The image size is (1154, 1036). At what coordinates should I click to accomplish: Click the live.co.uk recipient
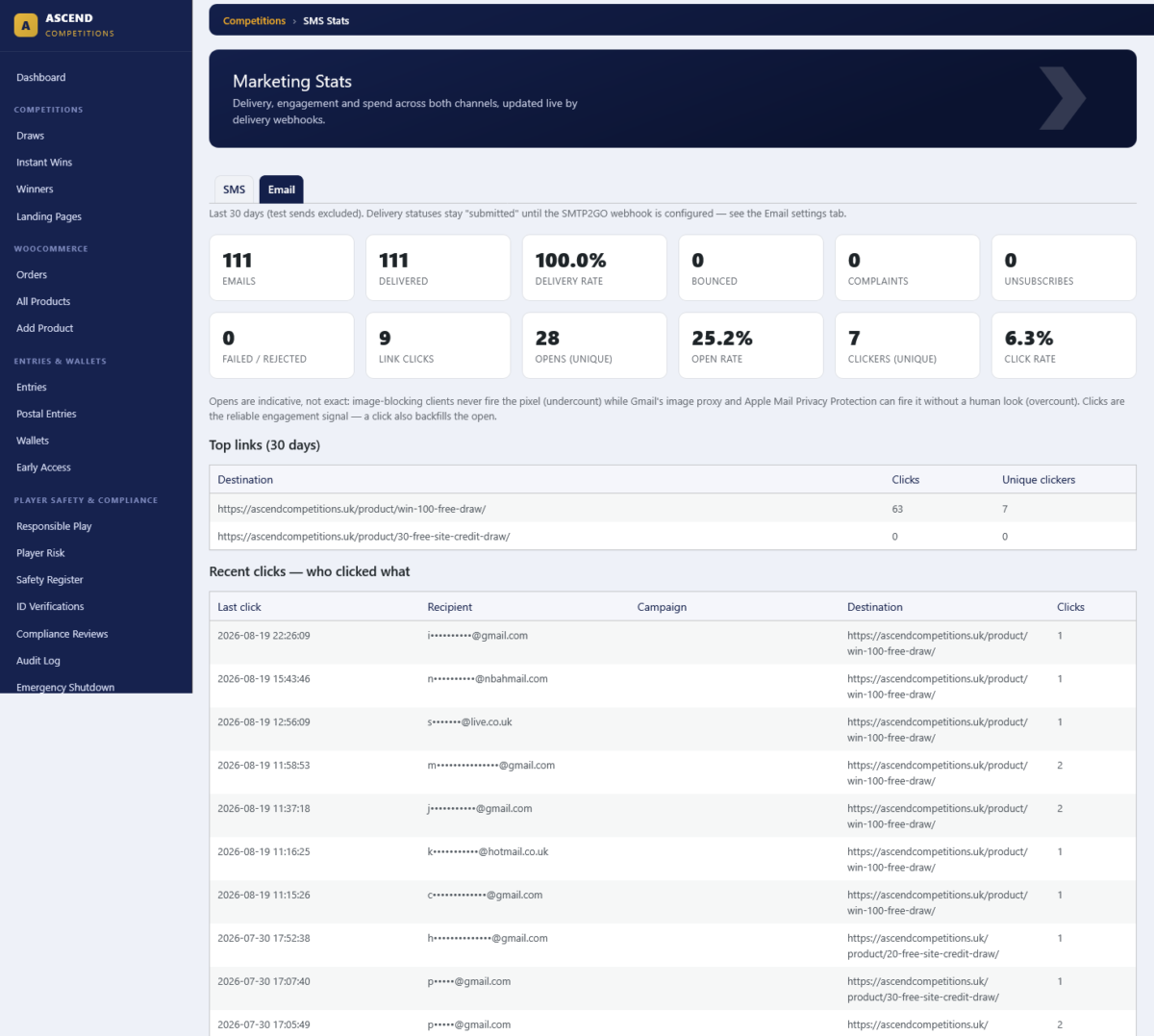470,722
